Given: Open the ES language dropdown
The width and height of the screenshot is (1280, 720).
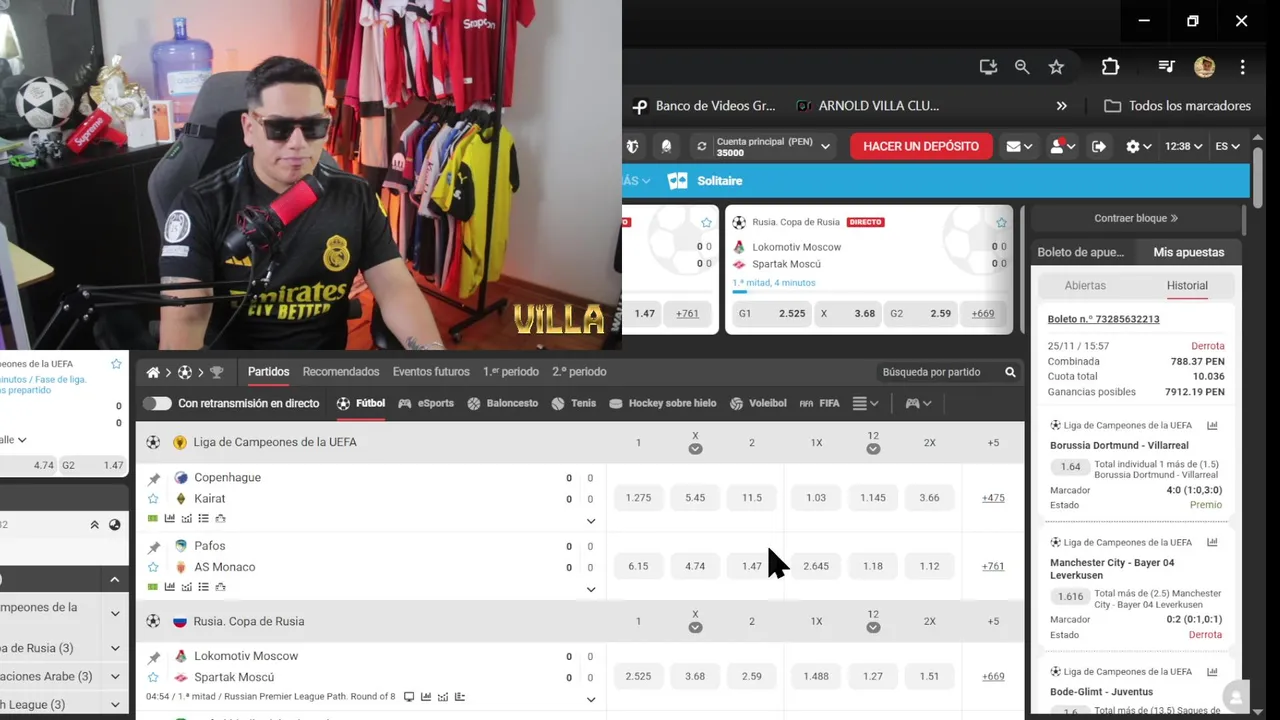Looking at the screenshot, I should coord(1227,146).
